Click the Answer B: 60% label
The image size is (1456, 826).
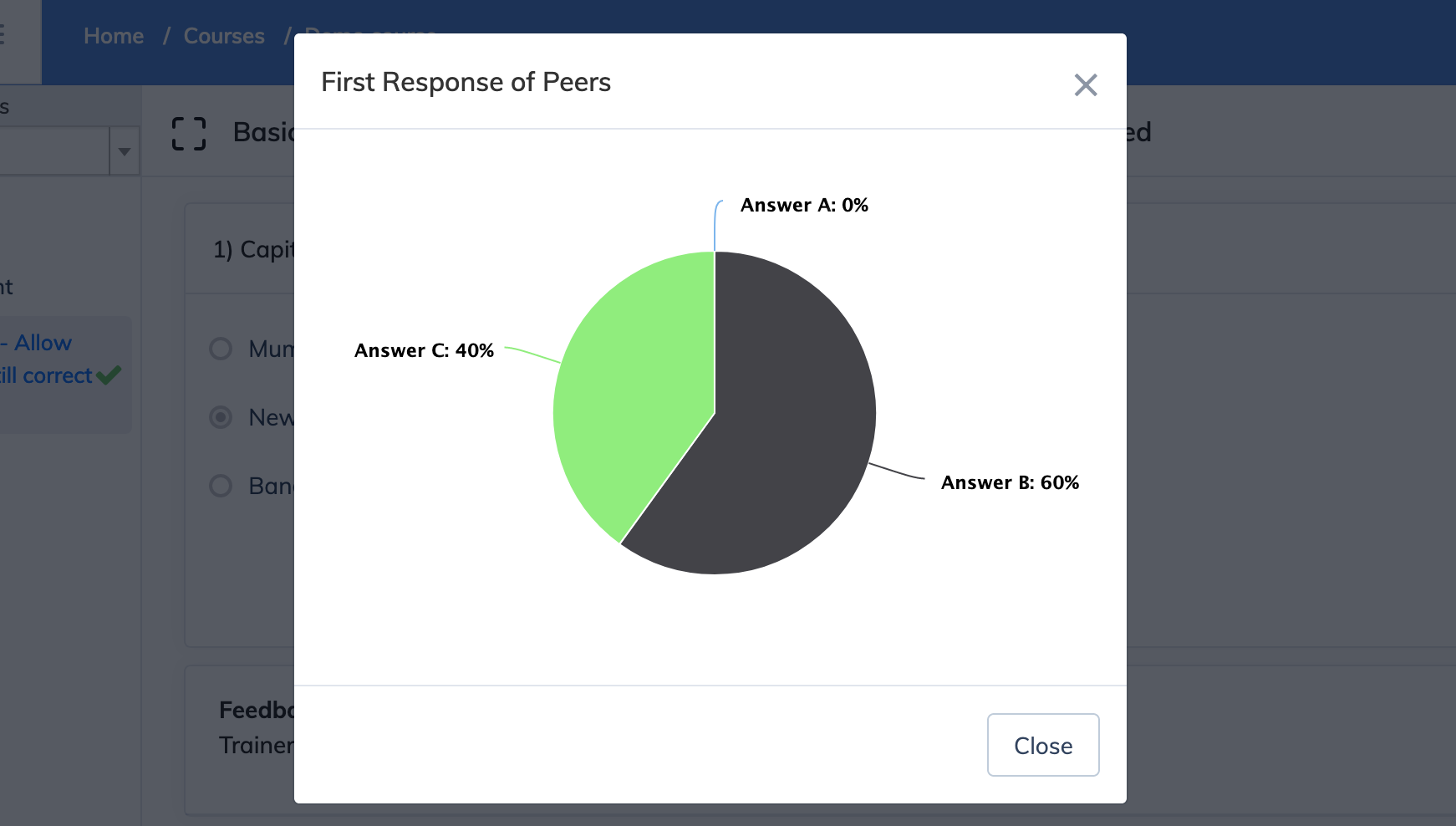click(x=1010, y=482)
